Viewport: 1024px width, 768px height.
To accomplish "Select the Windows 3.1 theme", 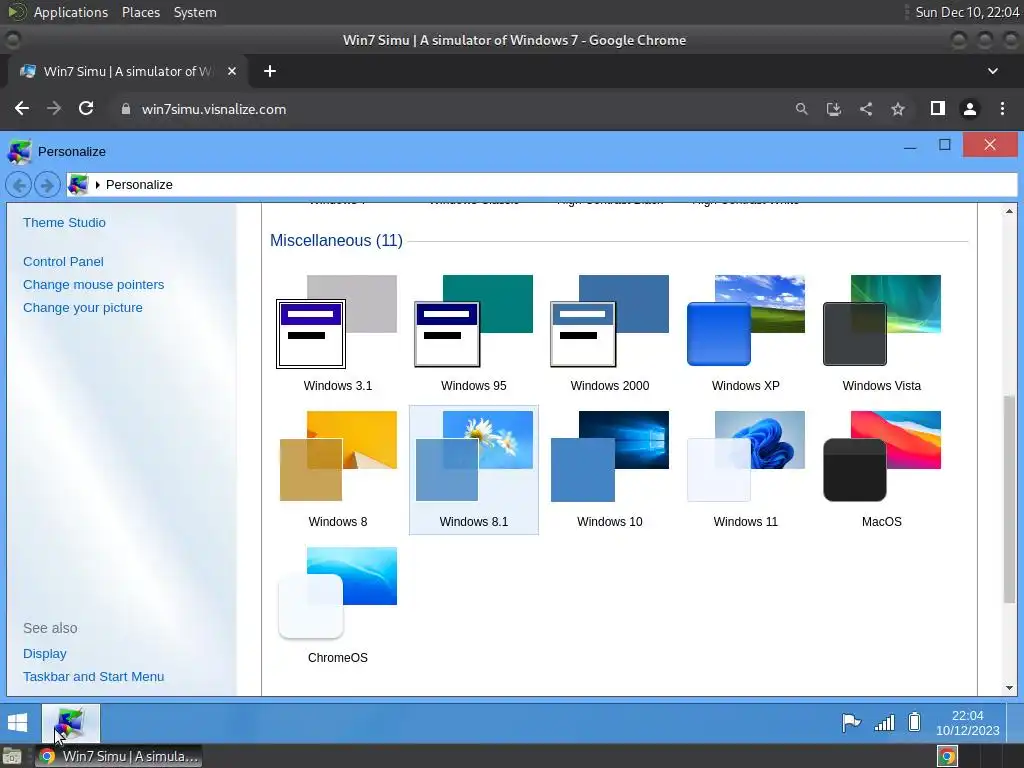I will coord(338,334).
